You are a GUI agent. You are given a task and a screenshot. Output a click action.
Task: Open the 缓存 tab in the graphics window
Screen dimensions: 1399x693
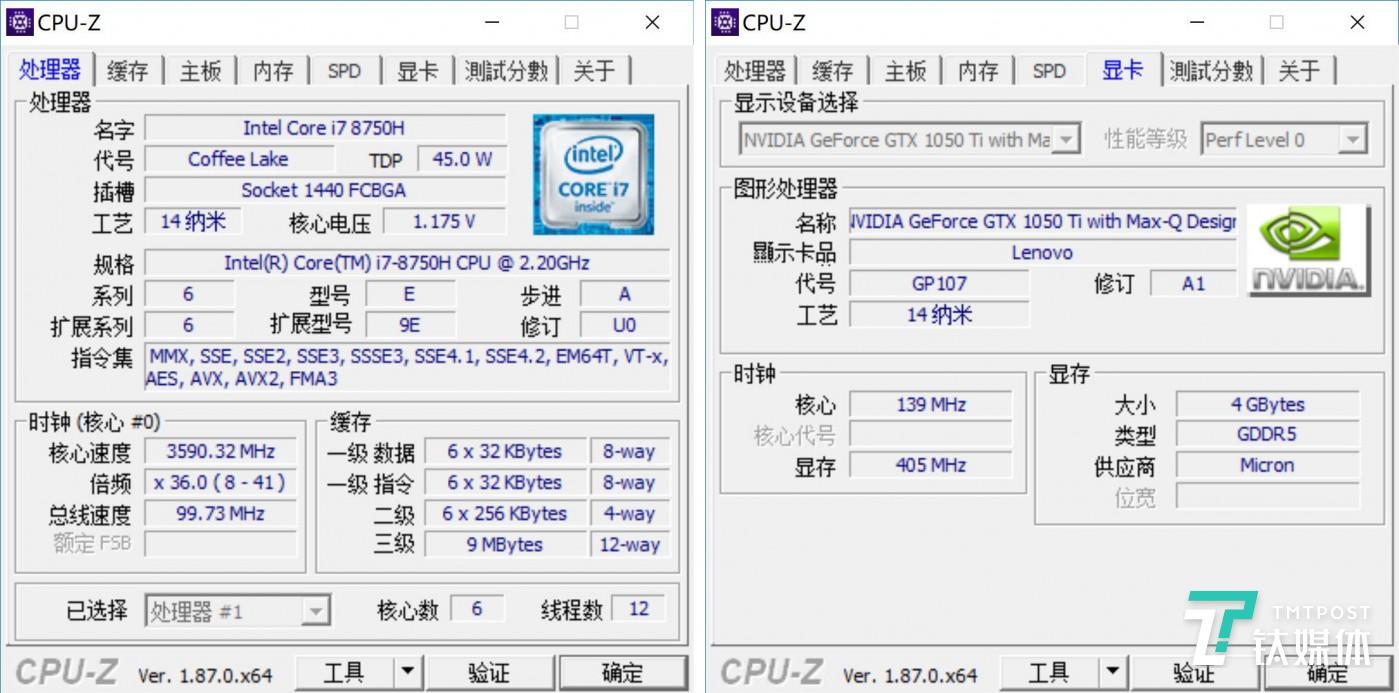coord(832,71)
